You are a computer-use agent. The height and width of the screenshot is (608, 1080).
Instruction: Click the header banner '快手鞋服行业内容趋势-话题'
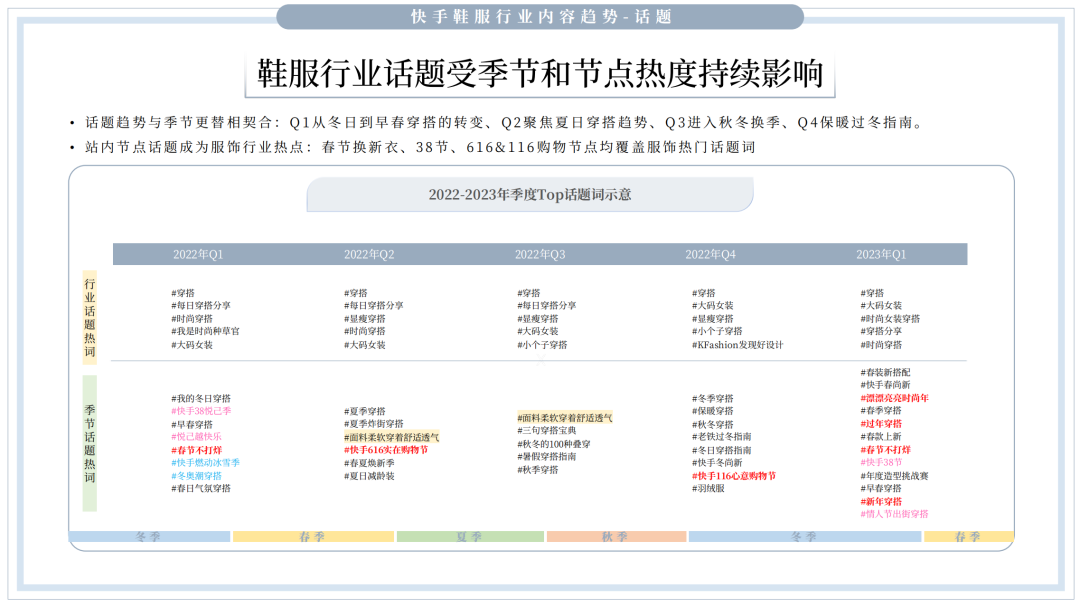pyautogui.click(x=540, y=17)
